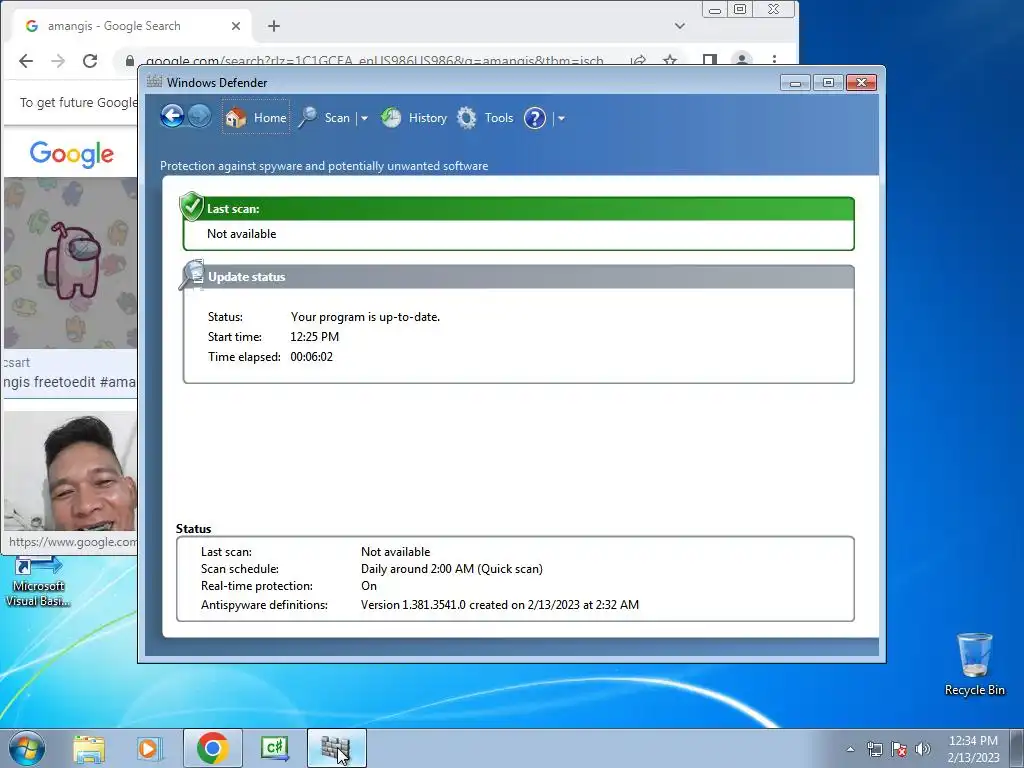The width and height of the screenshot is (1024, 768).
Task: Expand the Scan options dropdown arrow
Action: coord(364,118)
